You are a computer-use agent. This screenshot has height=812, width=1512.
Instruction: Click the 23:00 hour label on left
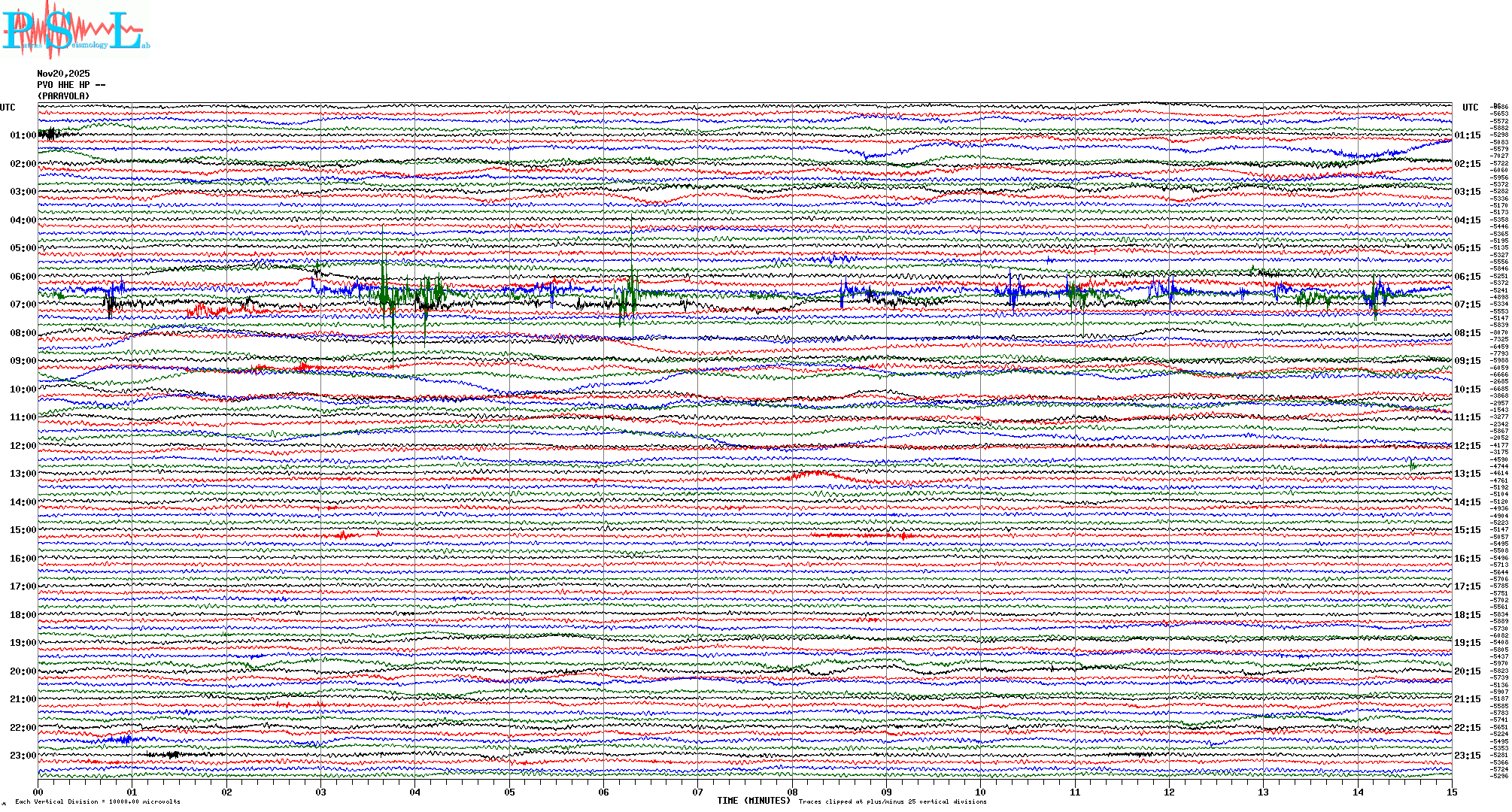pos(23,756)
